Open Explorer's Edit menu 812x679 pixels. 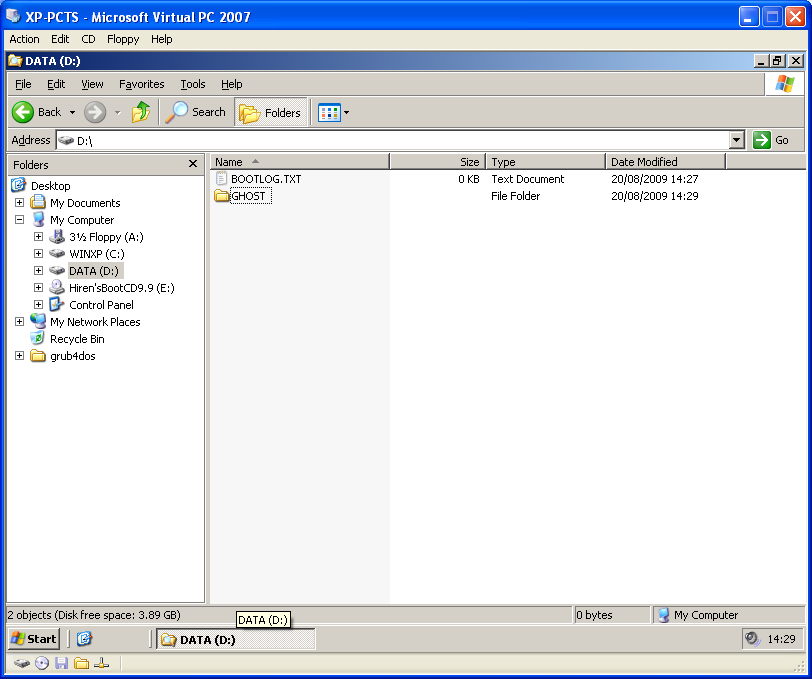click(x=56, y=84)
